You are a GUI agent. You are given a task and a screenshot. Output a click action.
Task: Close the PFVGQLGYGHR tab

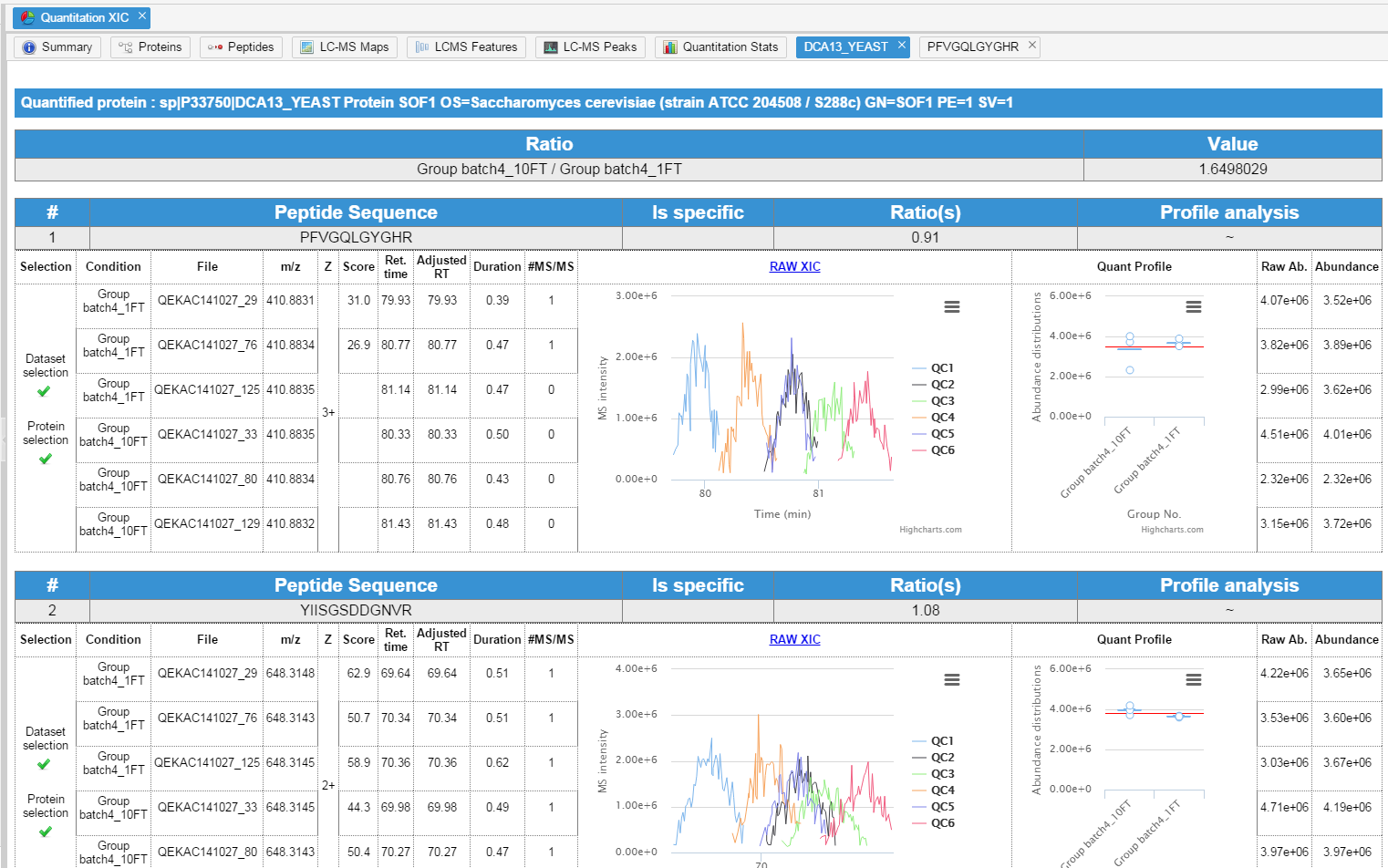[1032, 45]
